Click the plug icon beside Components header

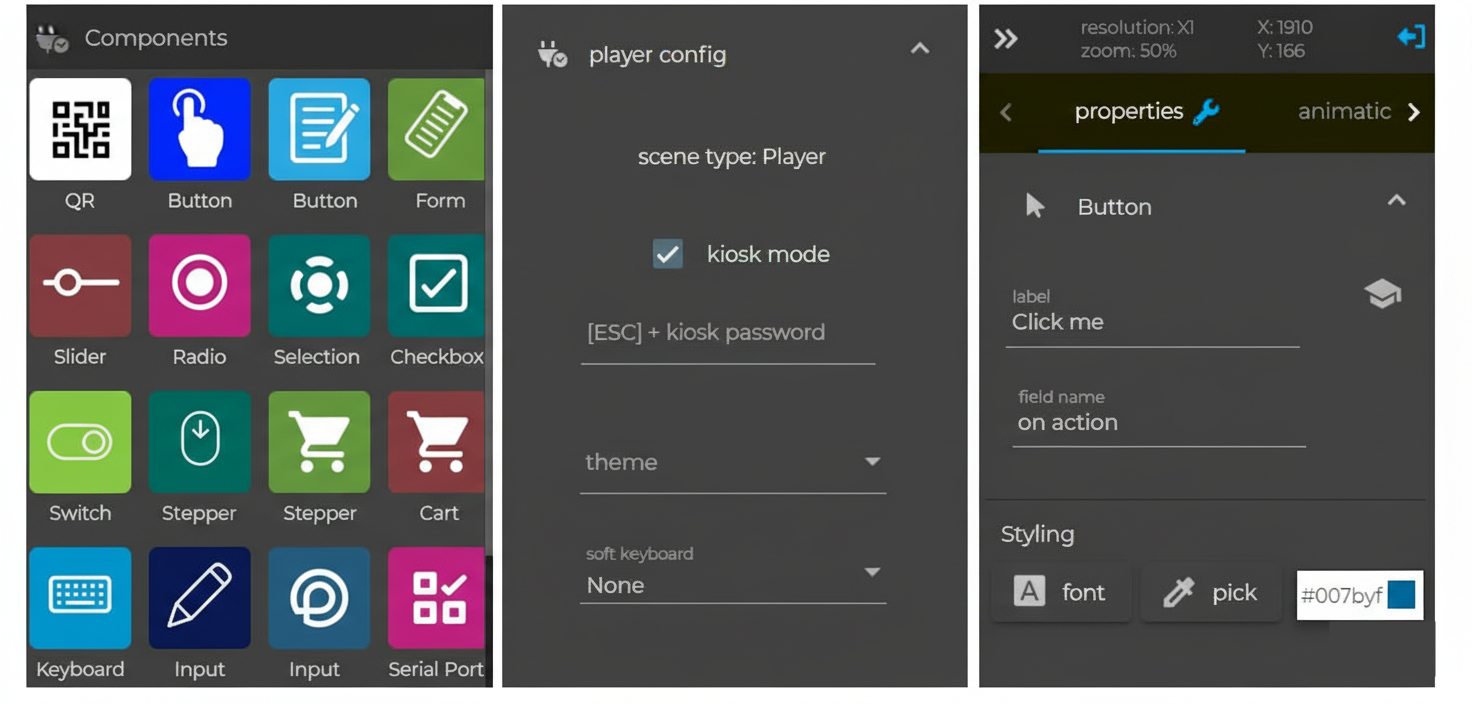[x=52, y=39]
